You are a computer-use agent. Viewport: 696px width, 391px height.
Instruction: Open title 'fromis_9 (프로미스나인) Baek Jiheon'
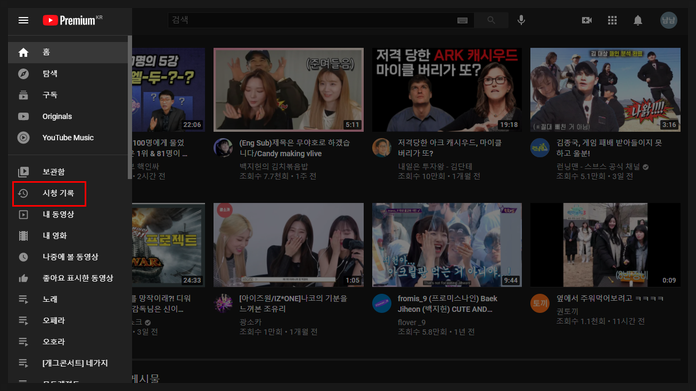coord(447,304)
